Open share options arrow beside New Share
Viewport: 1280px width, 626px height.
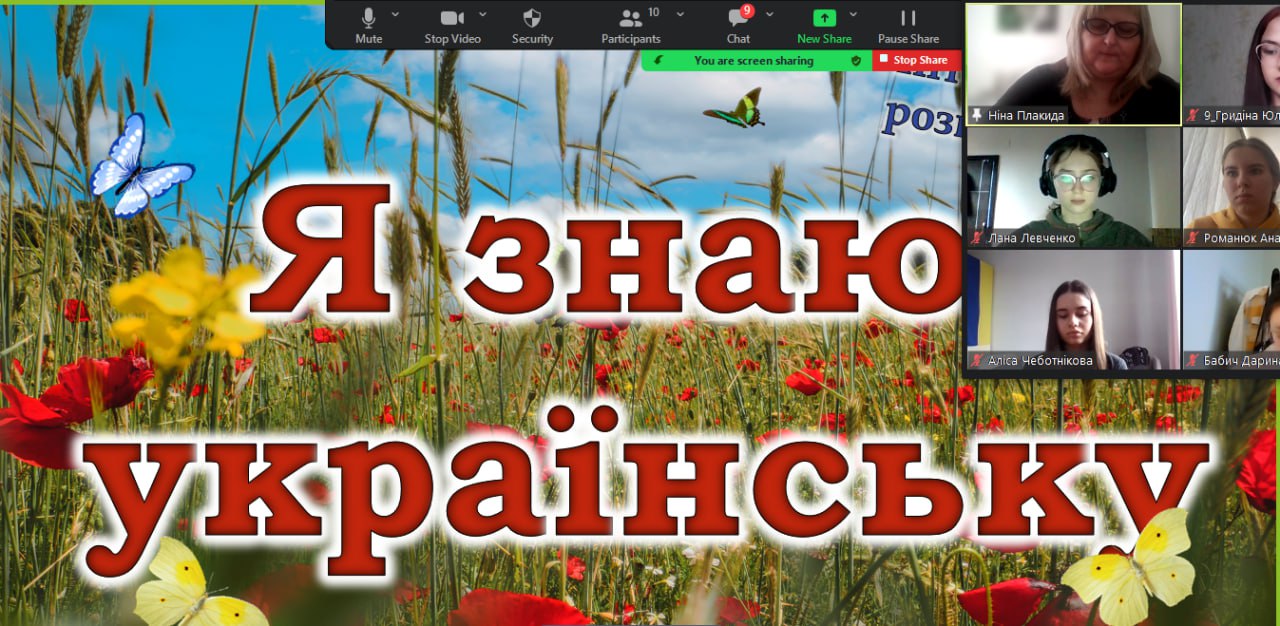(853, 15)
